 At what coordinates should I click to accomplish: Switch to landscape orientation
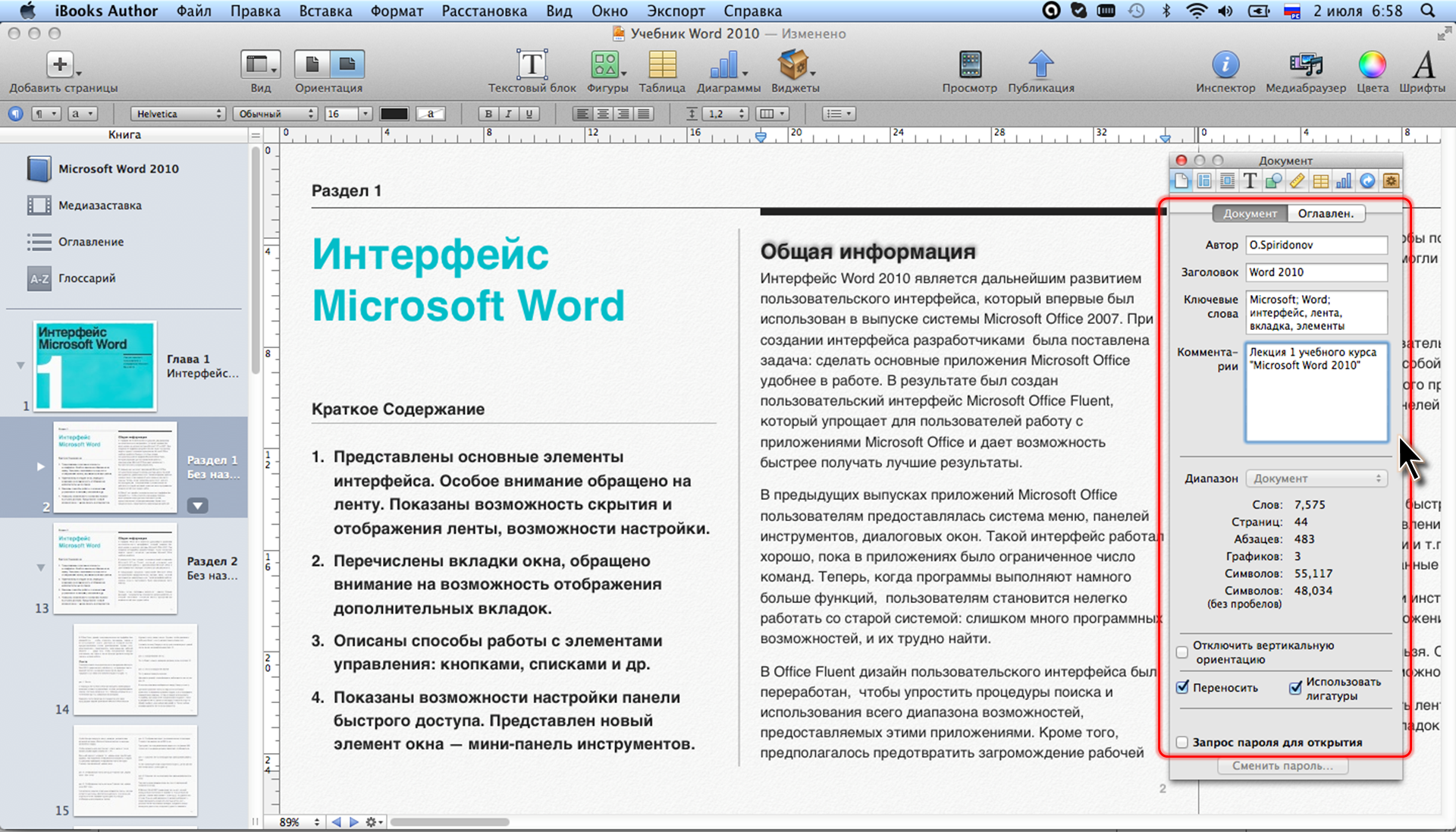click(347, 65)
